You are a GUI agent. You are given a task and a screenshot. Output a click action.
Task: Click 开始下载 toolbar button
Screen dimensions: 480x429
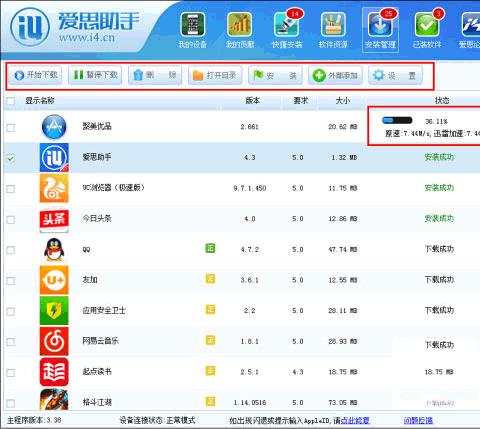point(35,75)
